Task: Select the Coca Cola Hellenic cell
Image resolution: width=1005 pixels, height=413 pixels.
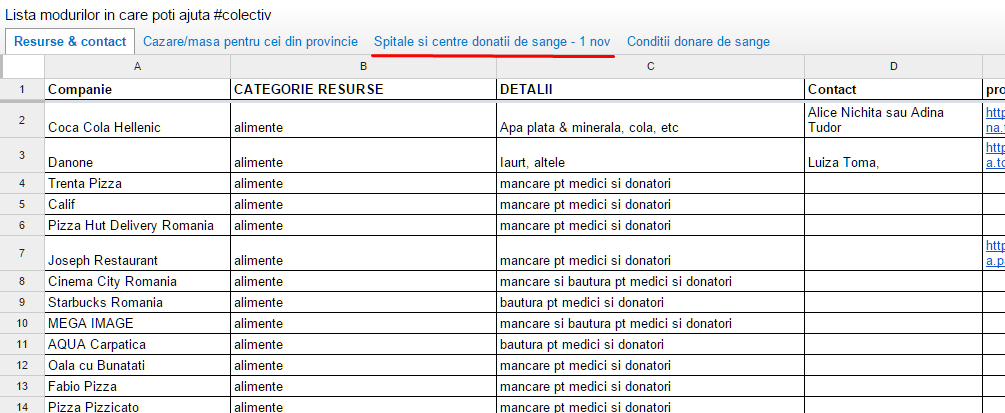Action: [137, 120]
